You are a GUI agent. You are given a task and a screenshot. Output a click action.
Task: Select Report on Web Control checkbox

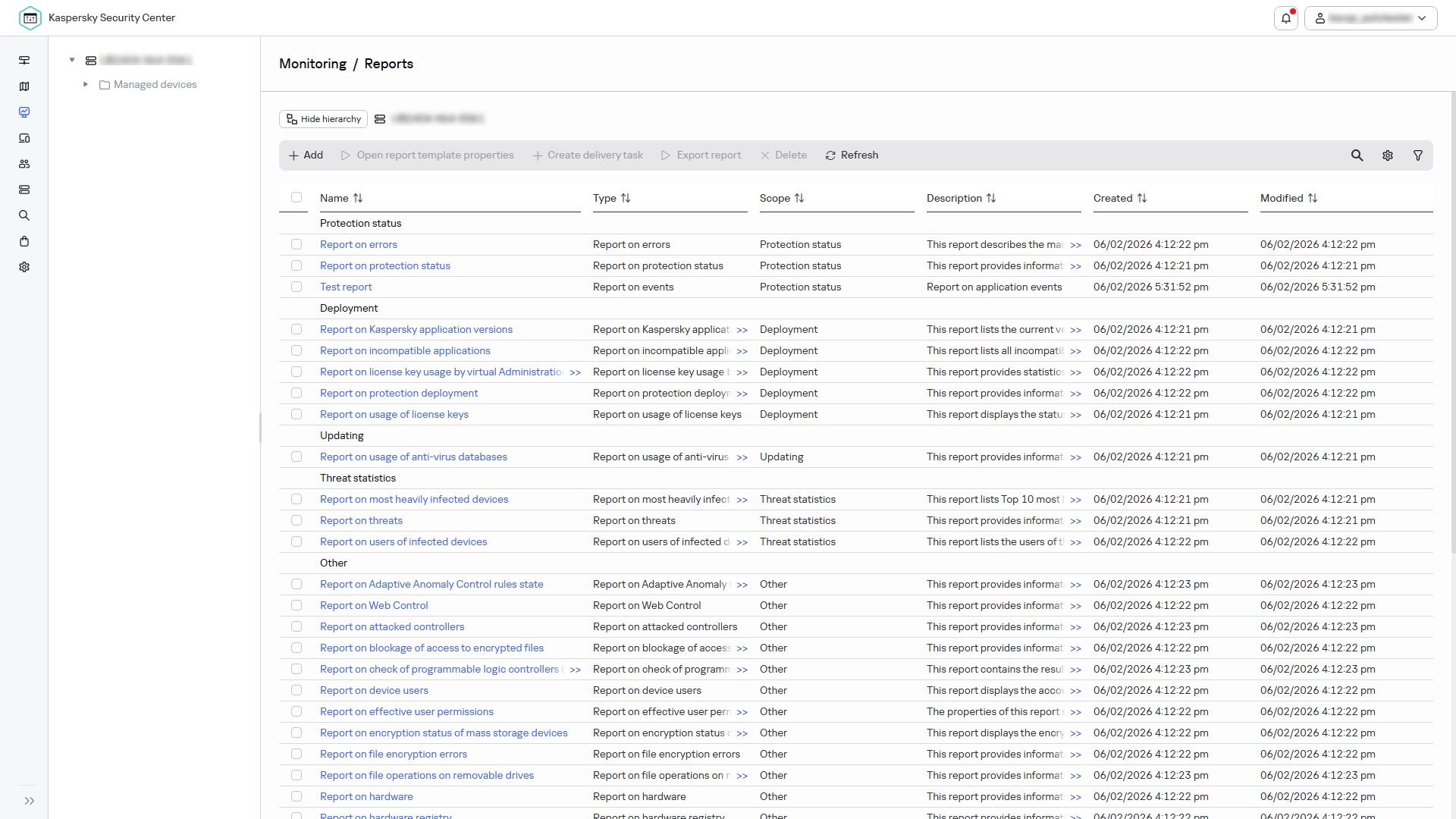tap(297, 605)
